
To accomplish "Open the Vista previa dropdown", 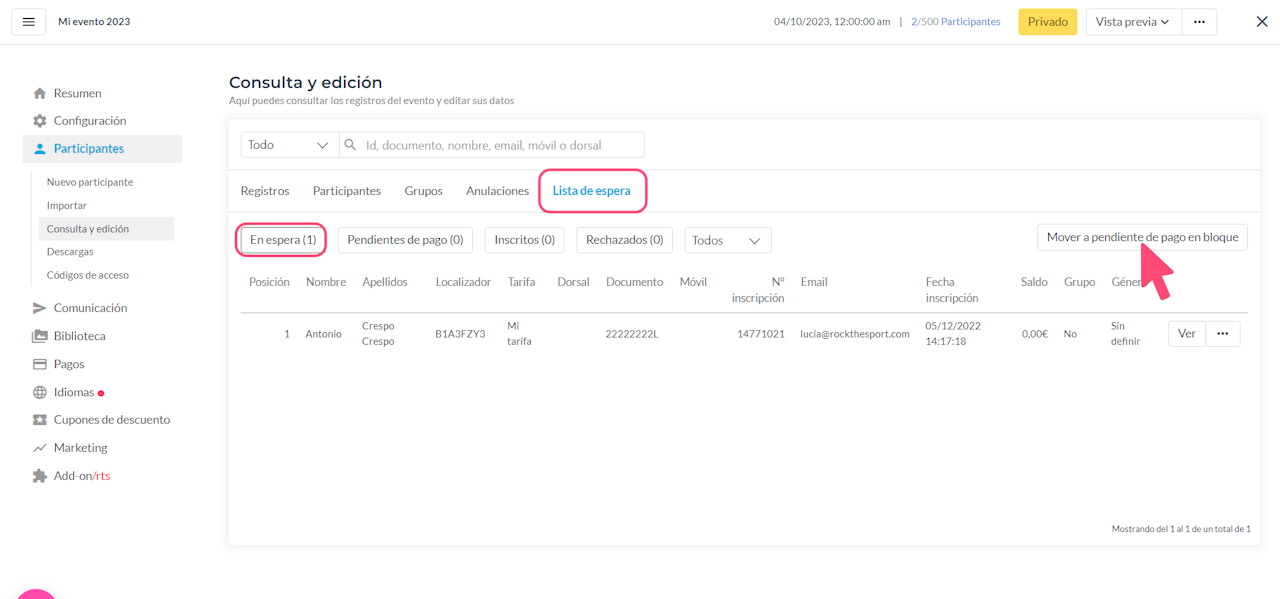I will [1134, 22].
